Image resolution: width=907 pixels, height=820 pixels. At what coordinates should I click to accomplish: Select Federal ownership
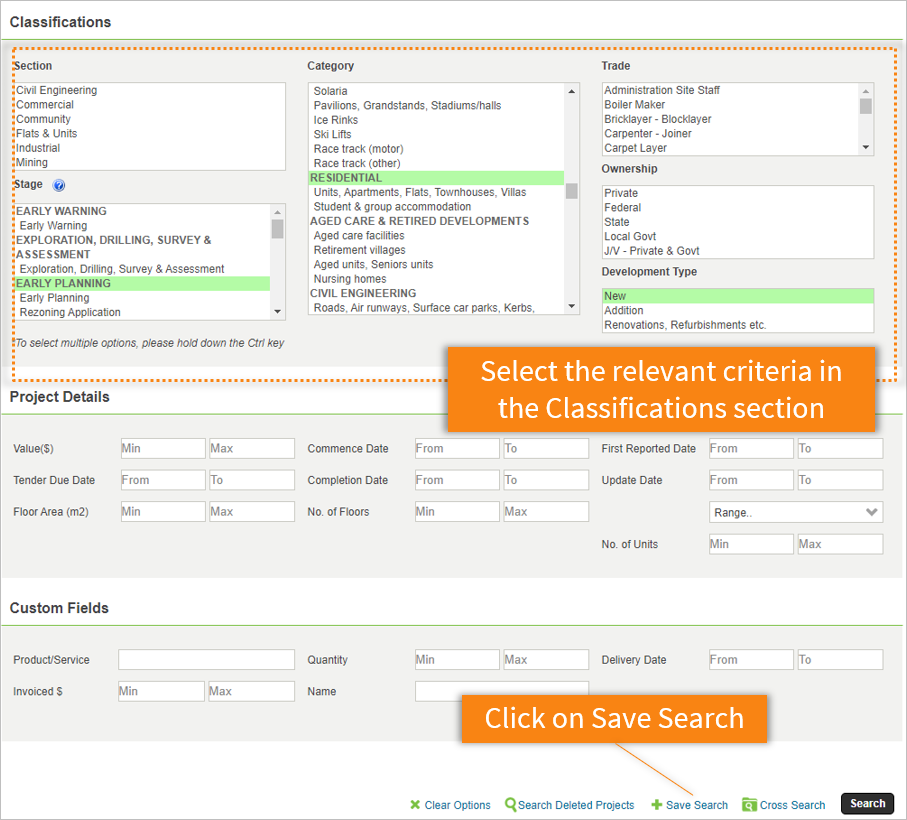738,208
